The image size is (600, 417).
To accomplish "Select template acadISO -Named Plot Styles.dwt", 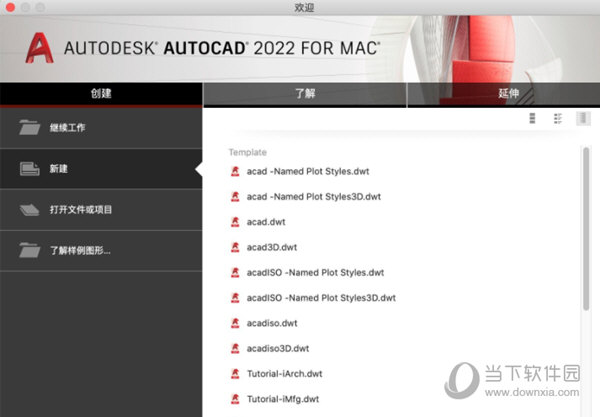I will click(315, 272).
